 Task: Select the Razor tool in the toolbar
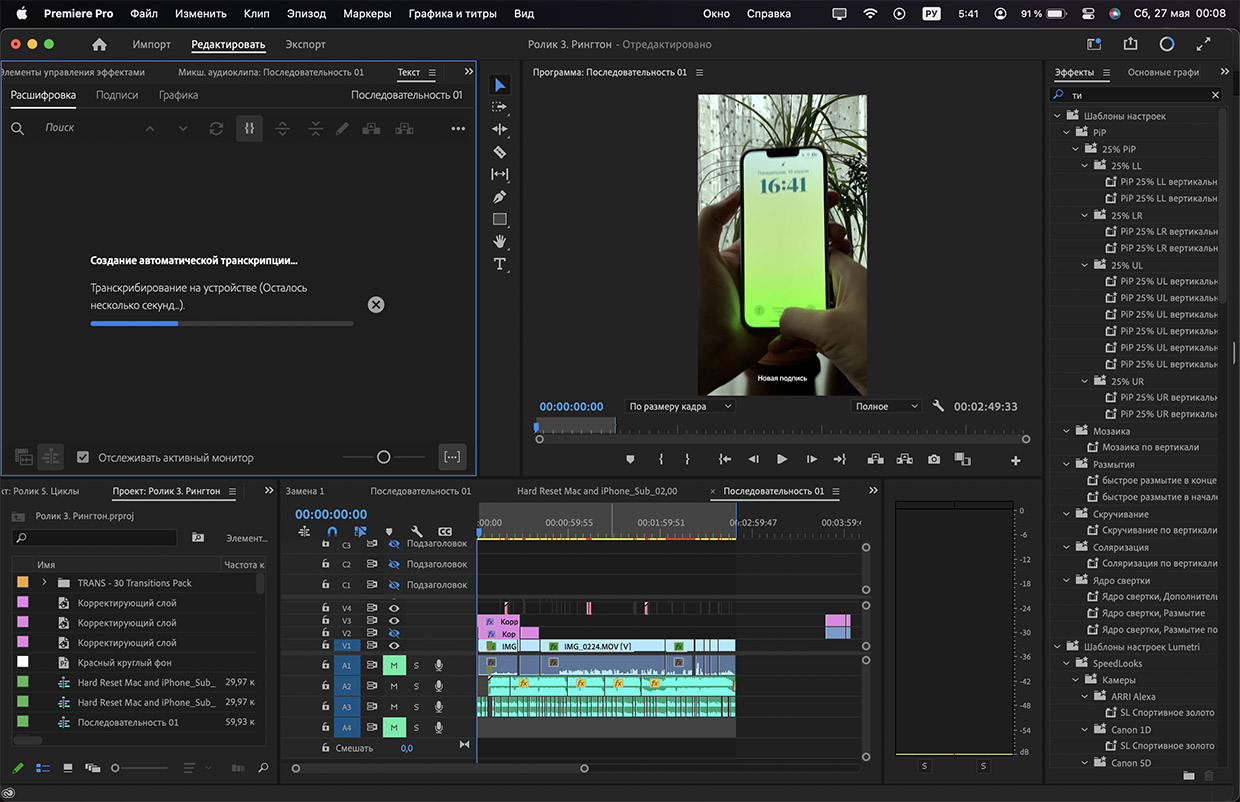[500, 152]
